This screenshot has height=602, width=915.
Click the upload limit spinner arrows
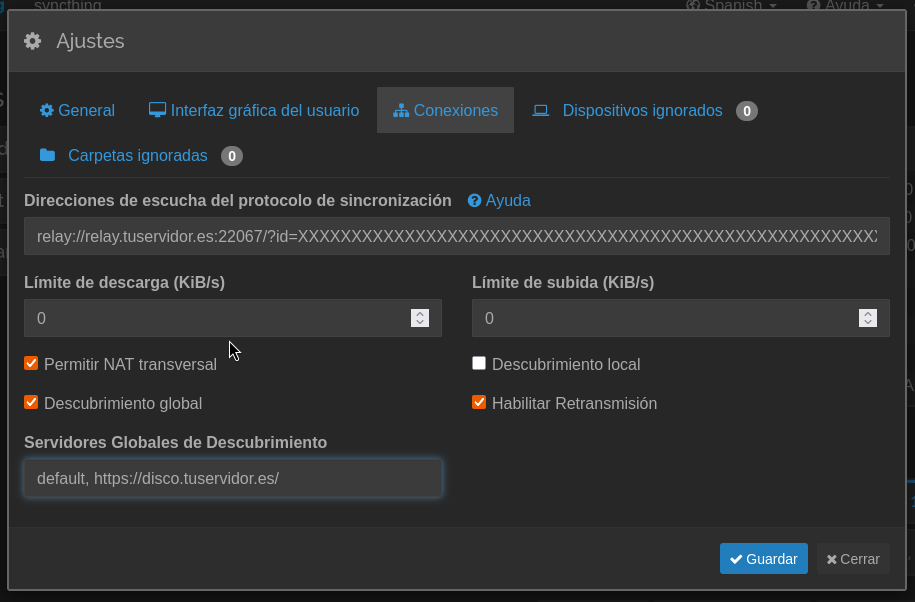(x=868, y=318)
